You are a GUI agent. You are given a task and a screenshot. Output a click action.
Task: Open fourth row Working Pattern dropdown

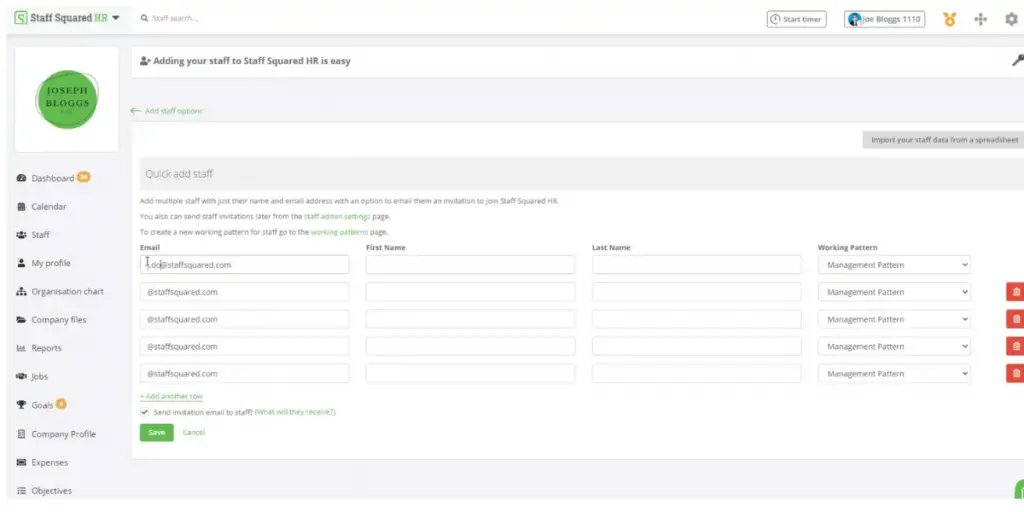894,347
